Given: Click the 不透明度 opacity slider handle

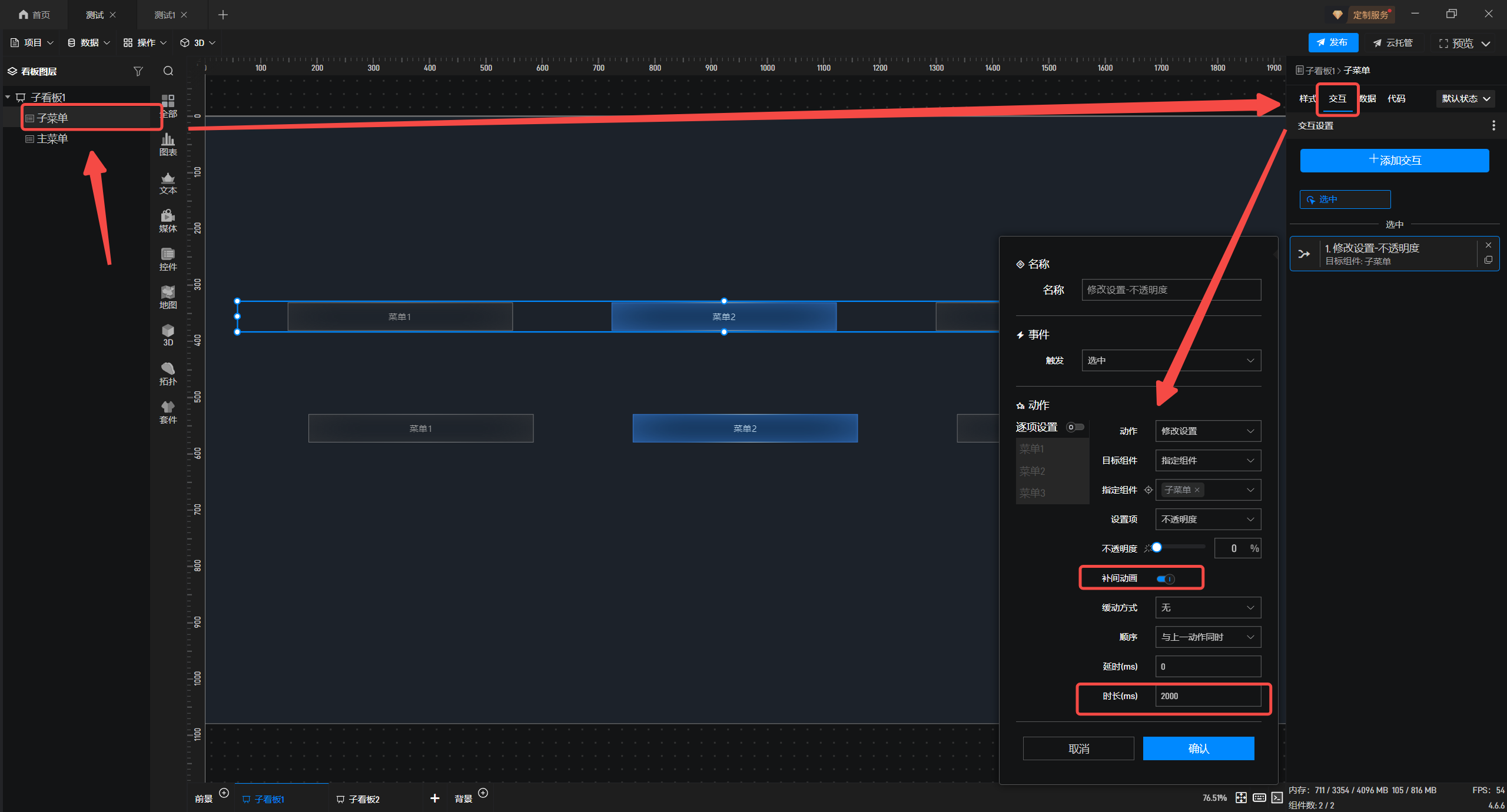Looking at the screenshot, I should [1157, 547].
